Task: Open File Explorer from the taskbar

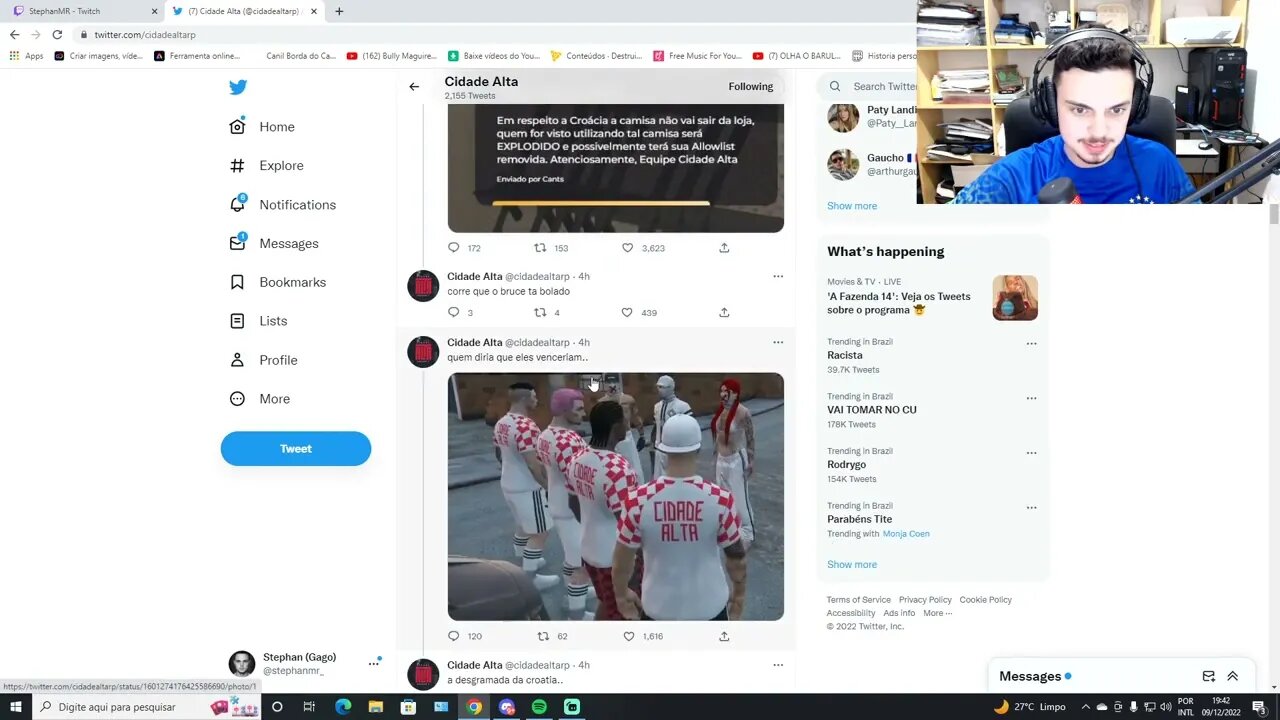Action: pyautogui.click(x=376, y=707)
